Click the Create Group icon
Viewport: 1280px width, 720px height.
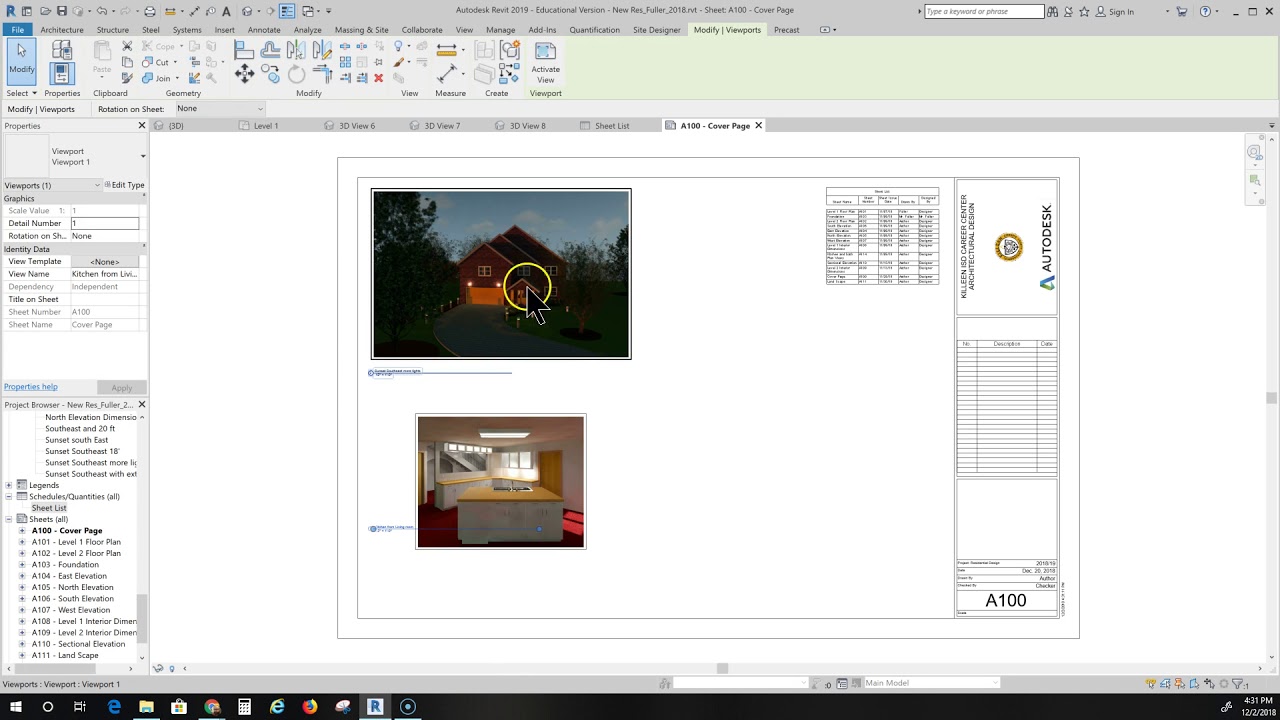point(510,49)
